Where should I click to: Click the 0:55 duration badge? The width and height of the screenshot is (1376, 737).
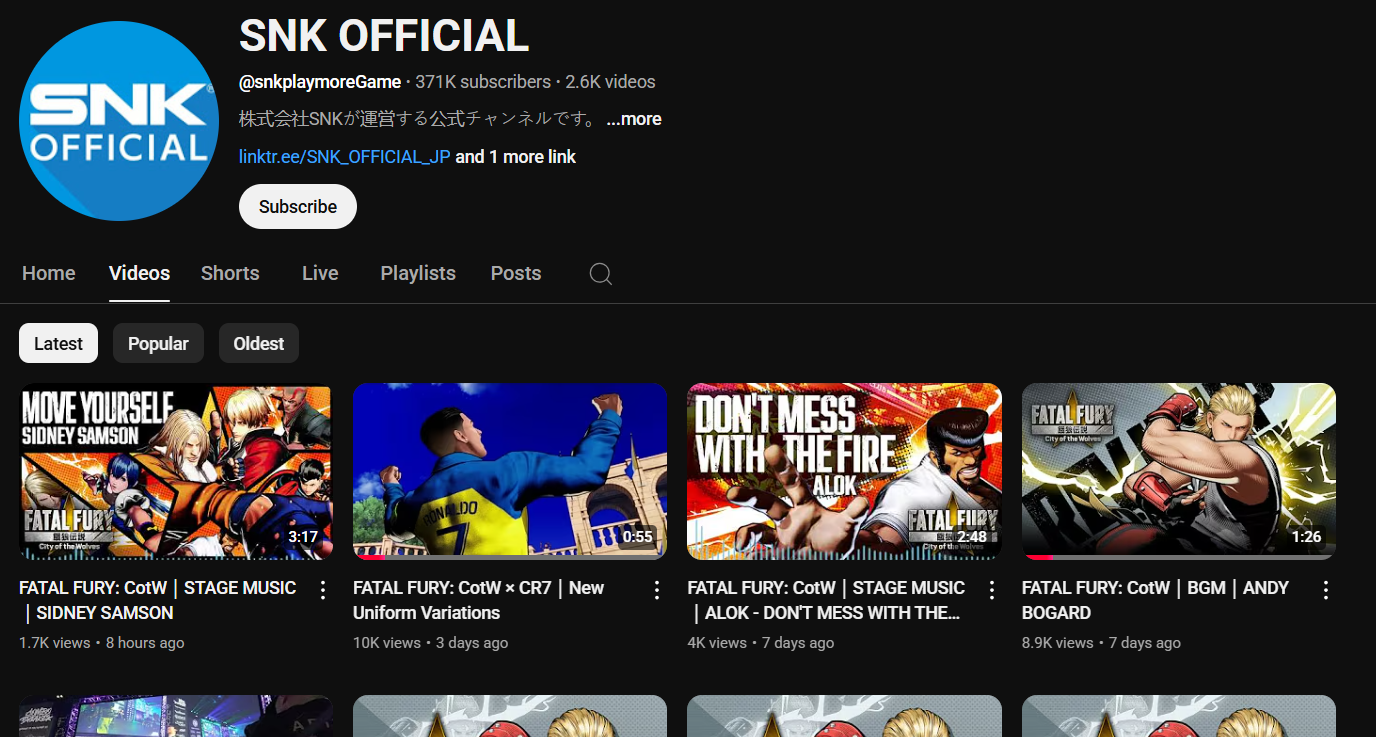pyautogui.click(x=637, y=537)
